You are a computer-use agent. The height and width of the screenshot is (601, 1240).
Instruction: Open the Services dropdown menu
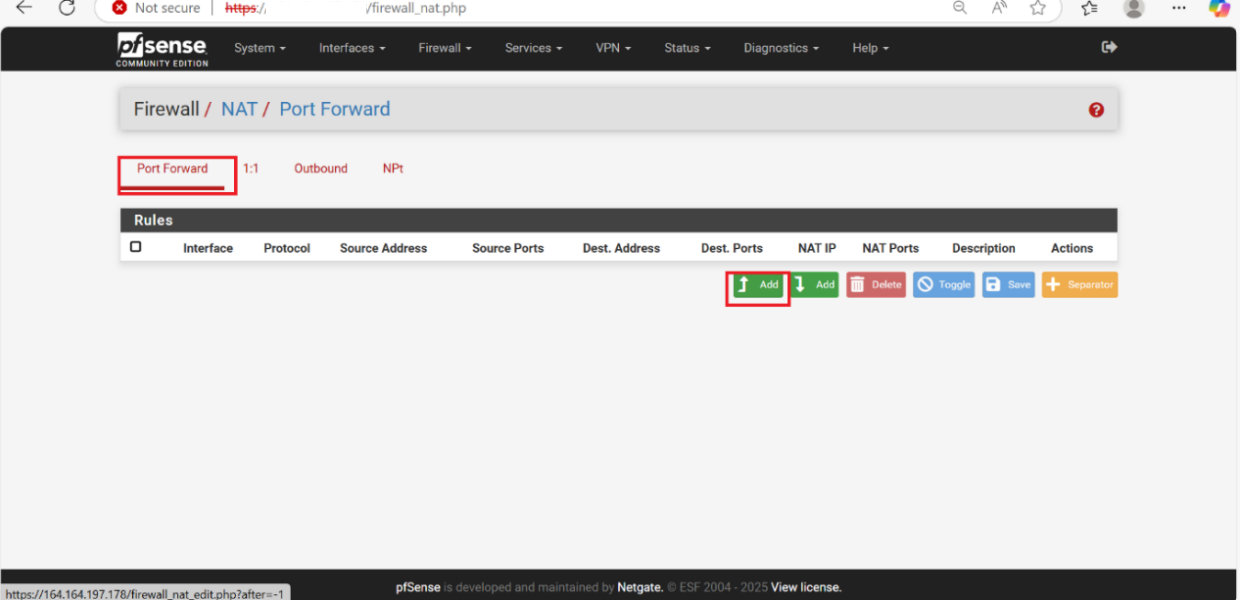click(533, 48)
